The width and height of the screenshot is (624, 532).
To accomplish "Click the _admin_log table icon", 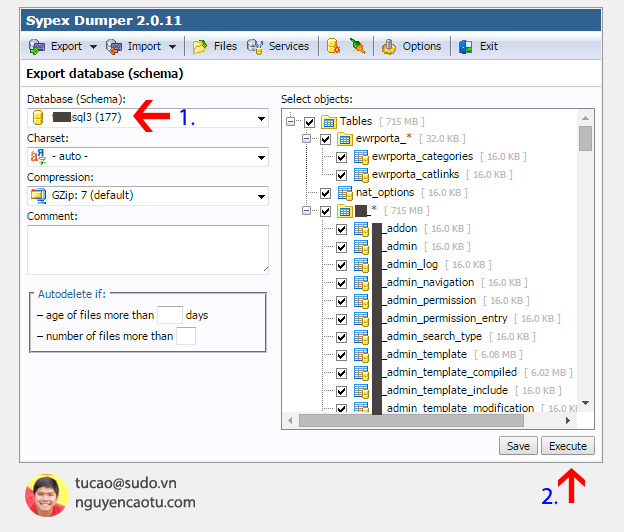I will (361, 265).
